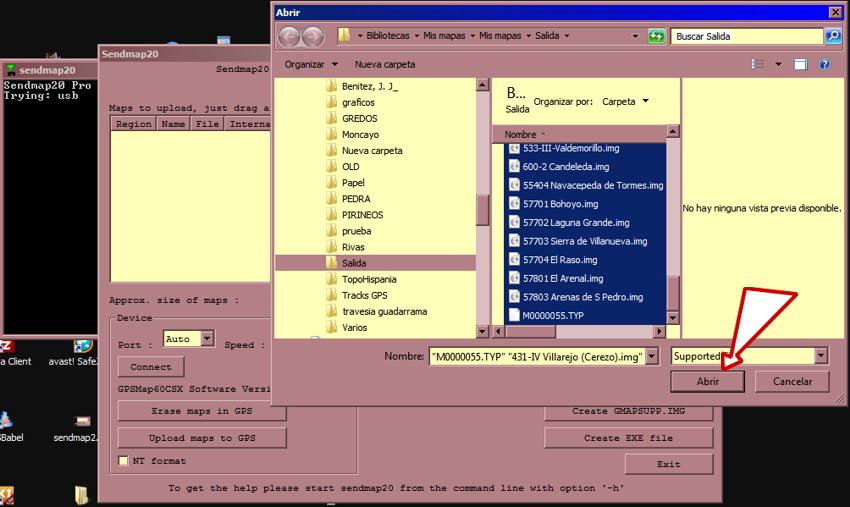Click the Region column header in Sendmap20
This screenshot has height=507, width=850.
point(134,124)
